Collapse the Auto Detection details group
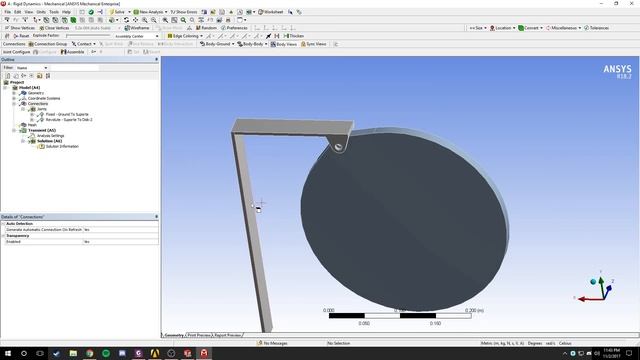The width and height of the screenshot is (640, 360). coord(3,224)
